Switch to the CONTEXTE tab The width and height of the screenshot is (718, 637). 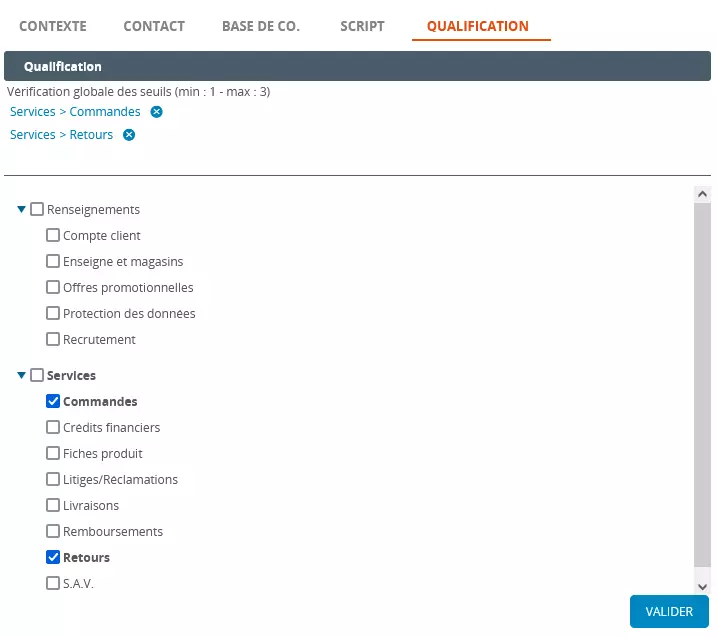(x=53, y=26)
